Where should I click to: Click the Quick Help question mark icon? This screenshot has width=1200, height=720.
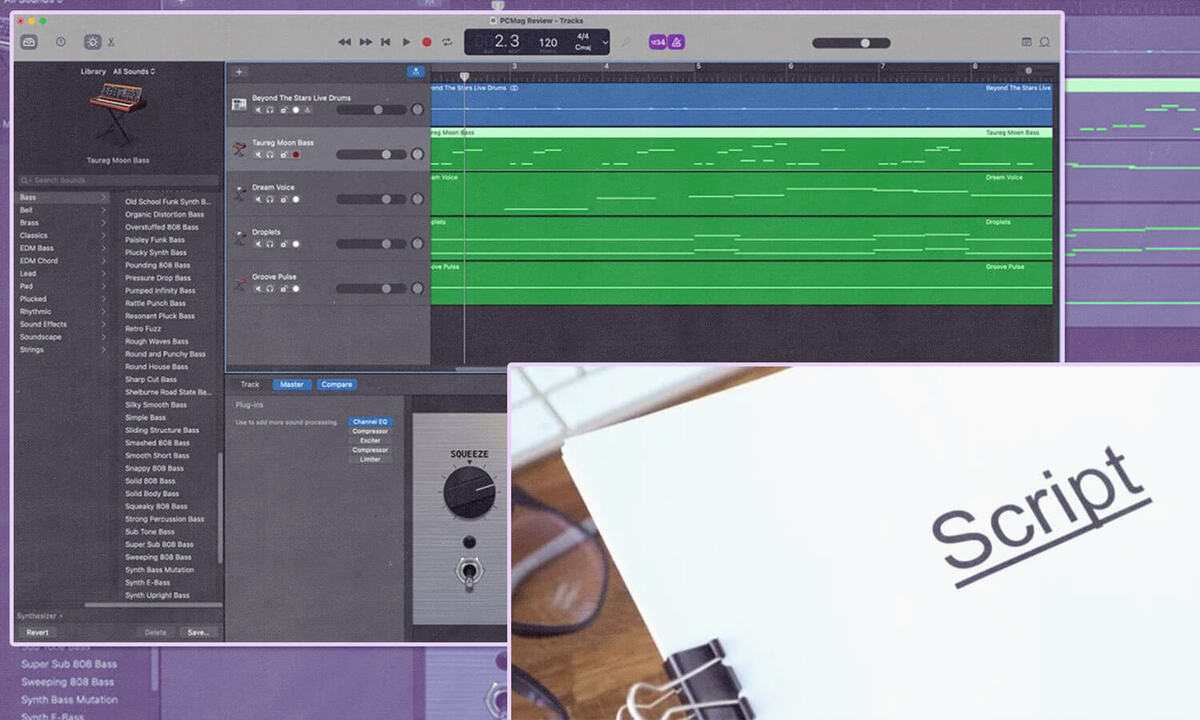[x=61, y=42]
